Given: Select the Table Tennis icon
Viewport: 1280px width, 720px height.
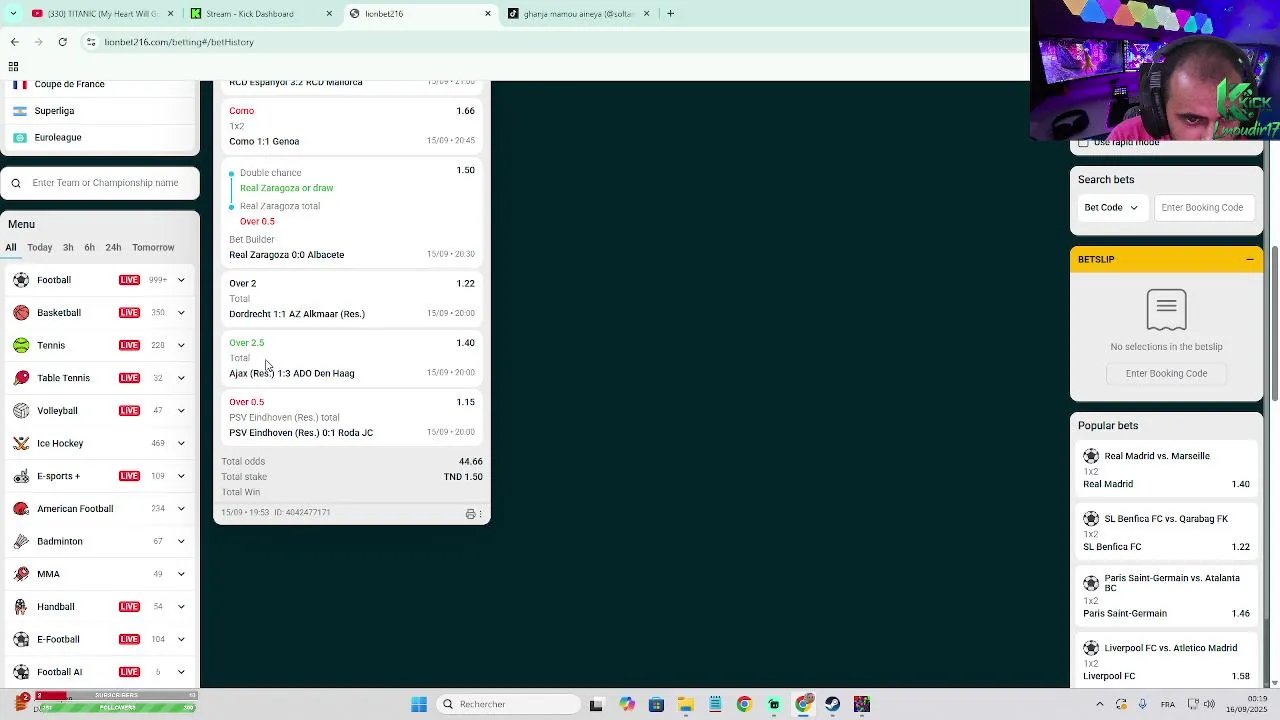Looking at the screenshot, I should tap(21, 378).
